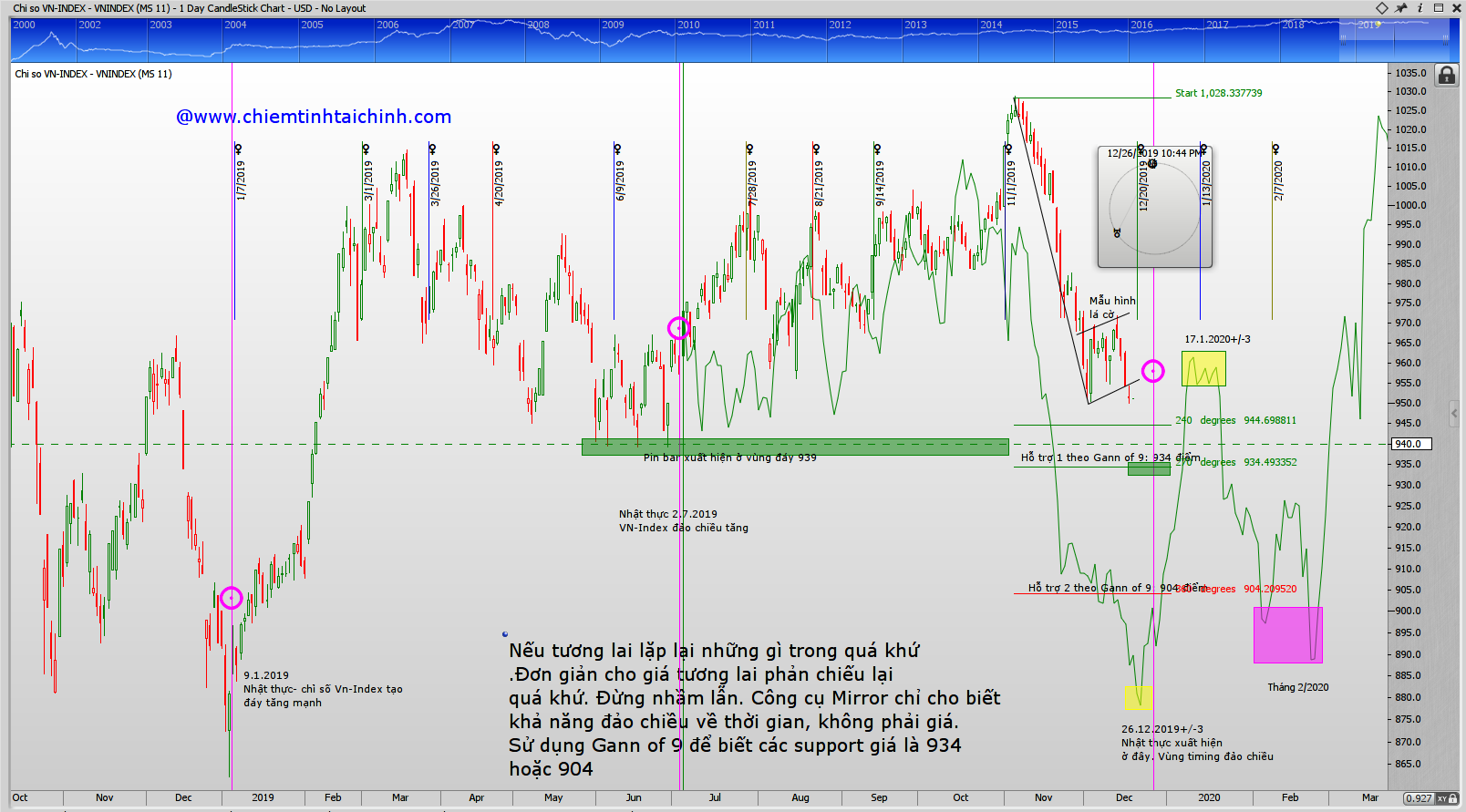This screenshot has width=1466, height=812.
Task: Click the Venus marker dated 2/7/2020
Action: [x=1275, y=149]
